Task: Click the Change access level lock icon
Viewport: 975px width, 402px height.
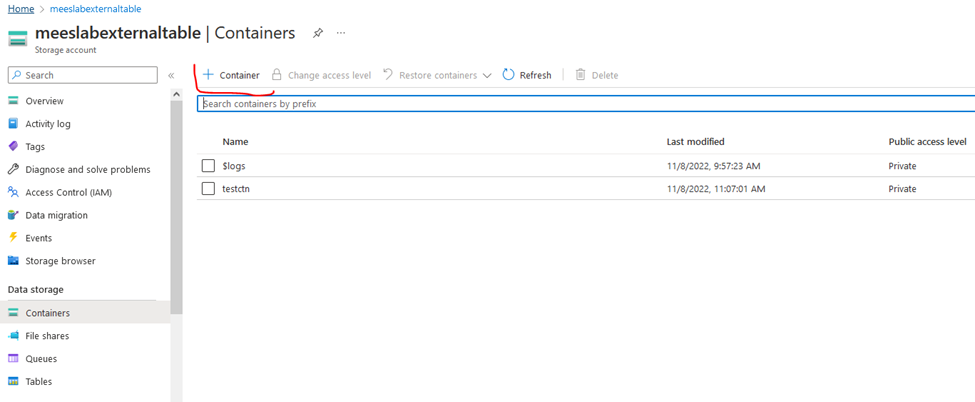Action: click(277, 75)
